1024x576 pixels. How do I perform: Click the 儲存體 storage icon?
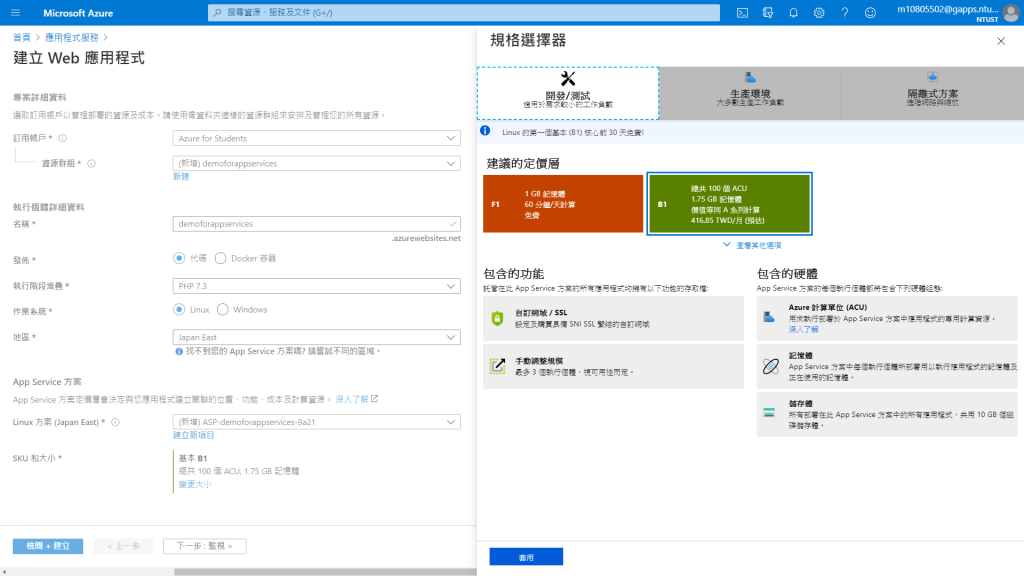(769, 413)
